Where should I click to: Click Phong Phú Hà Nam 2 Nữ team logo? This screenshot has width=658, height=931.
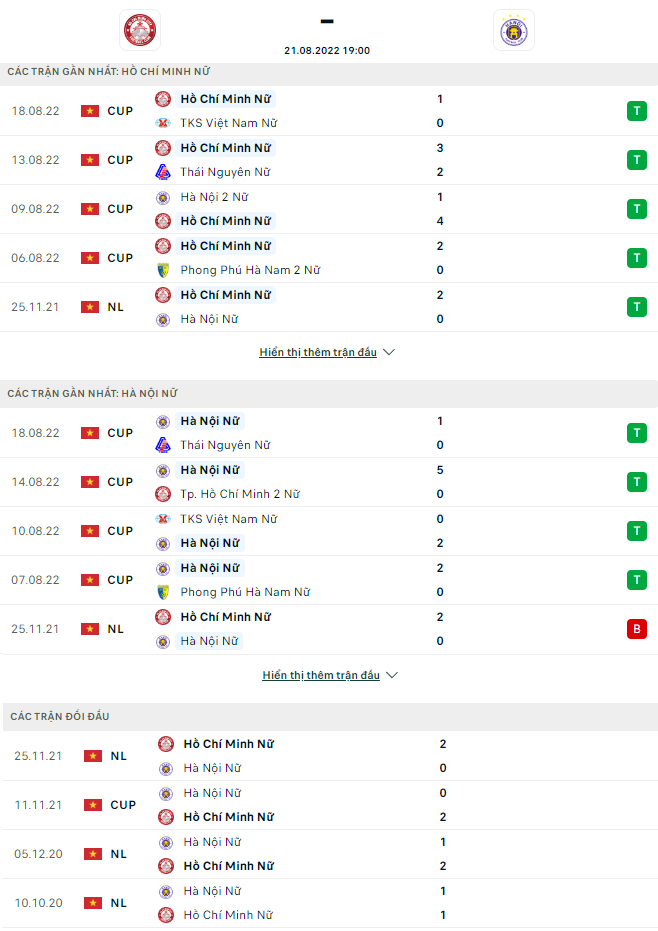[163, 270]
